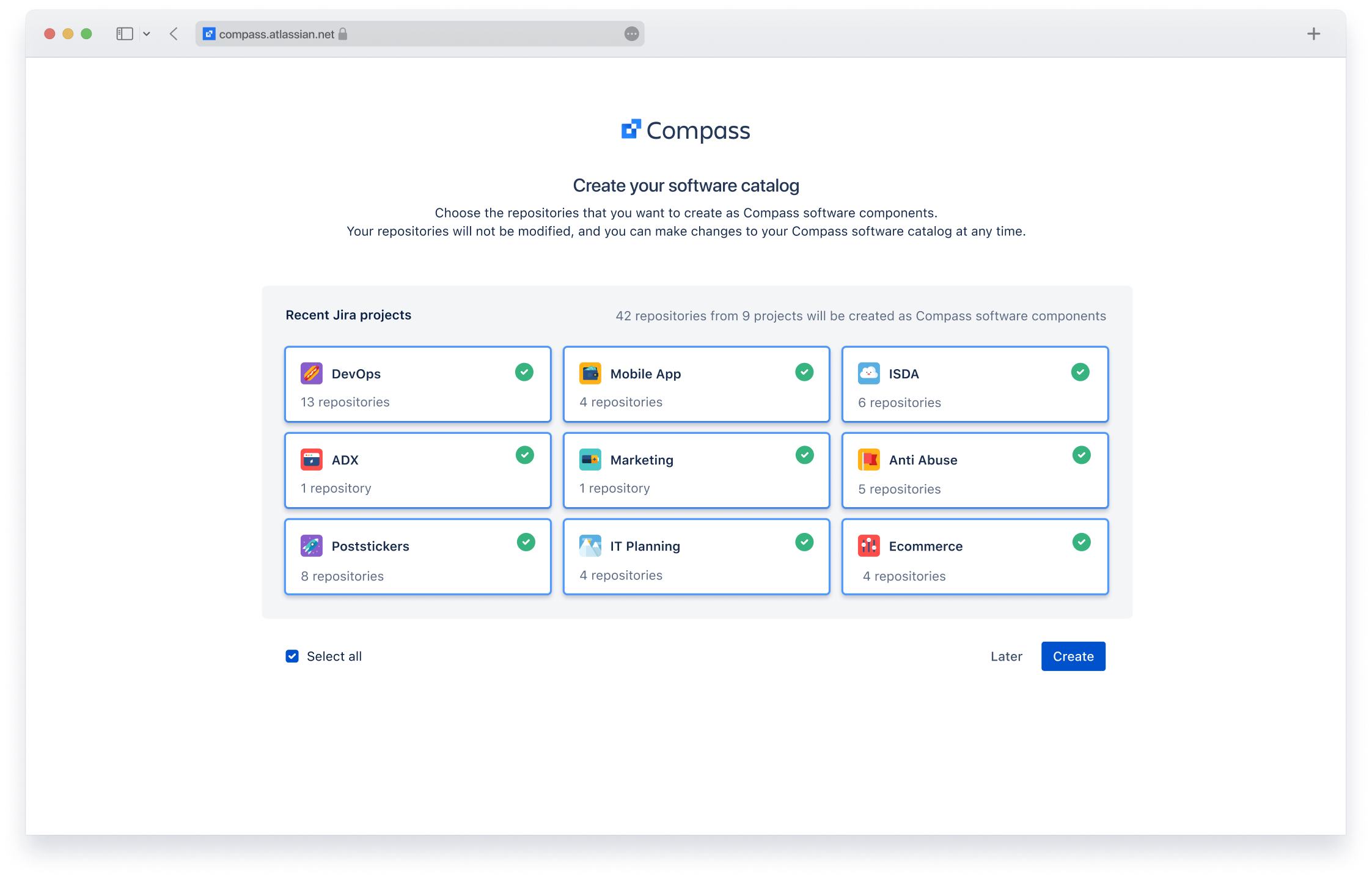Click the '13 repositories' text
This screenshot has width=1372, height=877.
click(x=345, y=402)
